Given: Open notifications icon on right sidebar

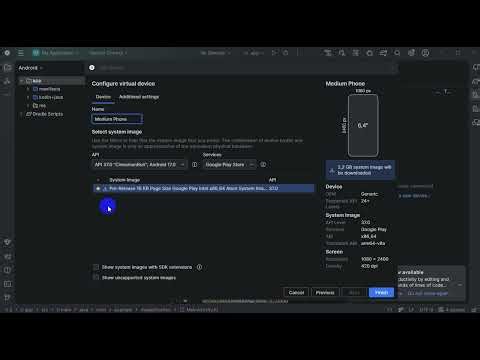Looking at the screenshot, I should (476, 68).
